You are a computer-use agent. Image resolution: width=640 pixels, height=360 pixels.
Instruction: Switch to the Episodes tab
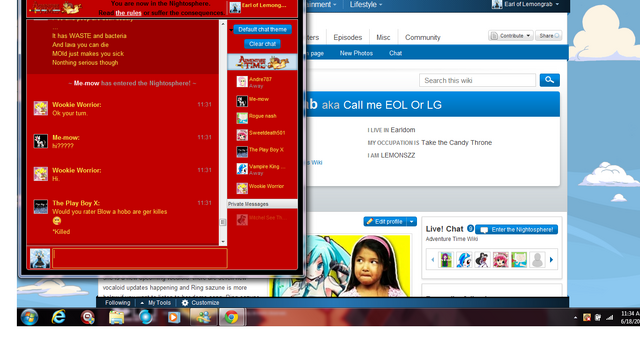[x=347, y=37]
